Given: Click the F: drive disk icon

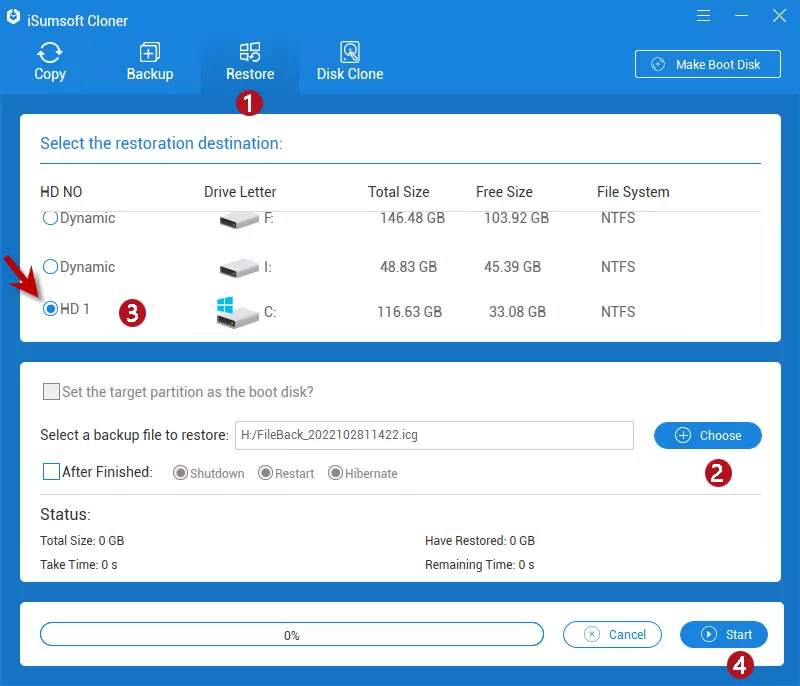Looking at the screenshot, I should click(x=237, y=219).
